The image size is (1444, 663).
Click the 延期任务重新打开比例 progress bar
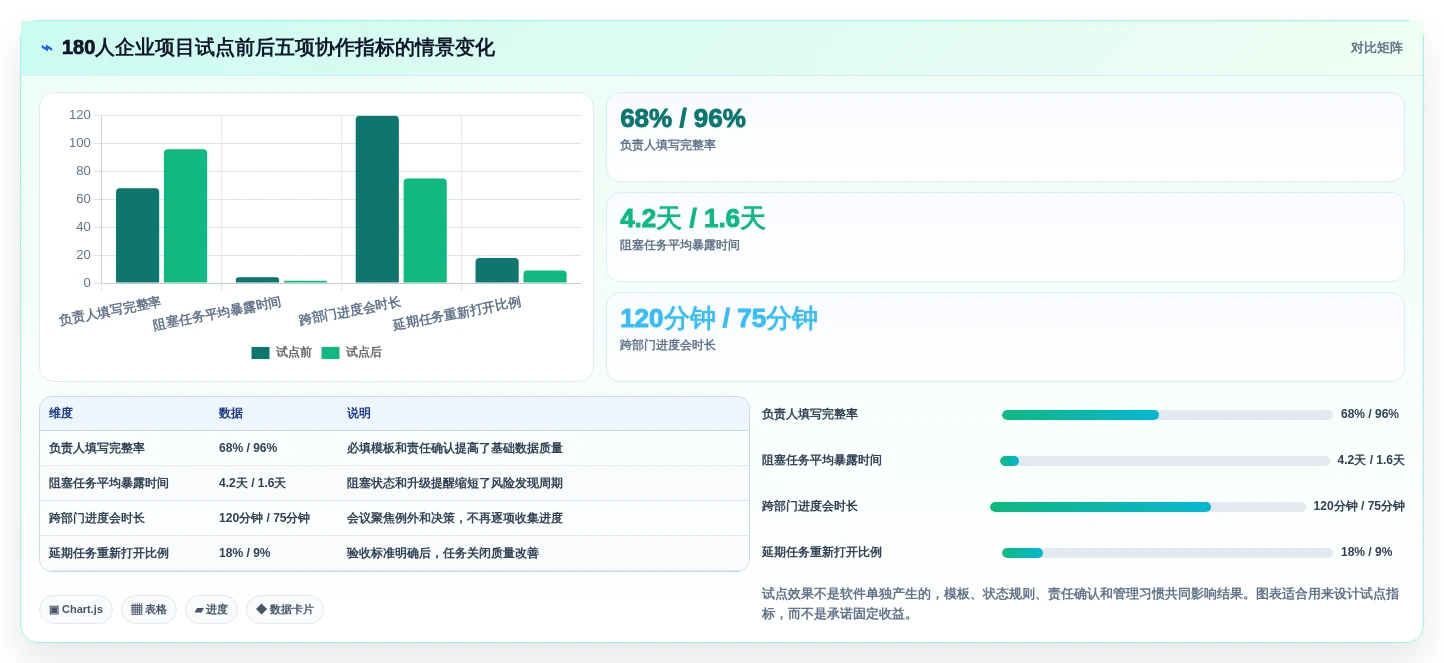(x=1167, y=553)
